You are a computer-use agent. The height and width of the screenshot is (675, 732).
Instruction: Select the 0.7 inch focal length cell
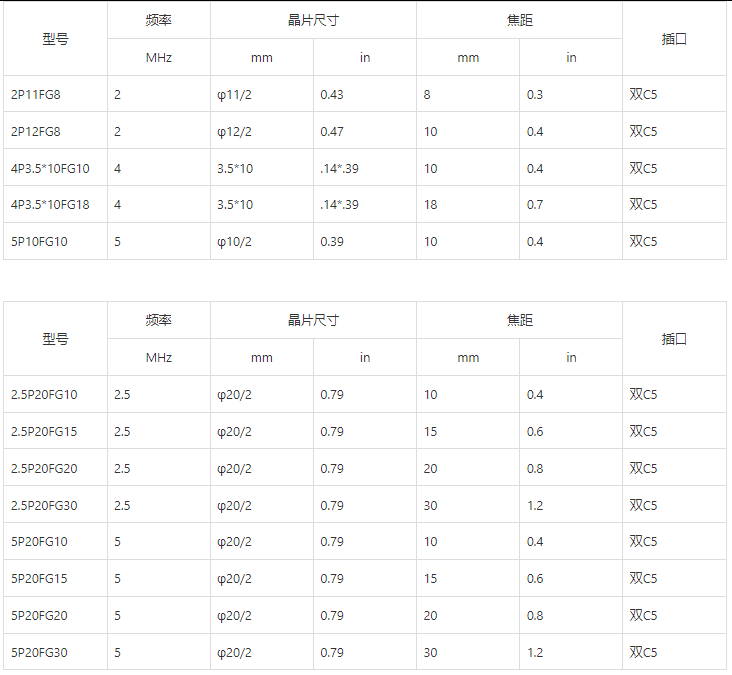point(535,205)
